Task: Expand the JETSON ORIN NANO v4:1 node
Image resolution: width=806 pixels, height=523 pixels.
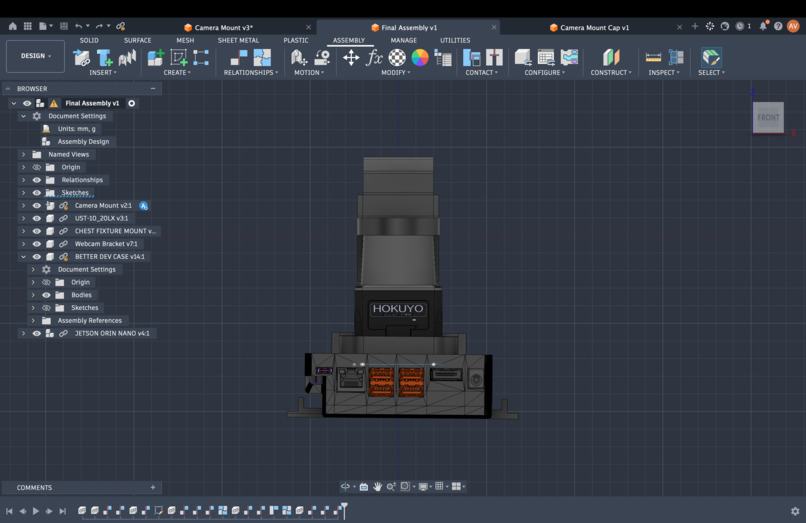Action: [23, 333]
